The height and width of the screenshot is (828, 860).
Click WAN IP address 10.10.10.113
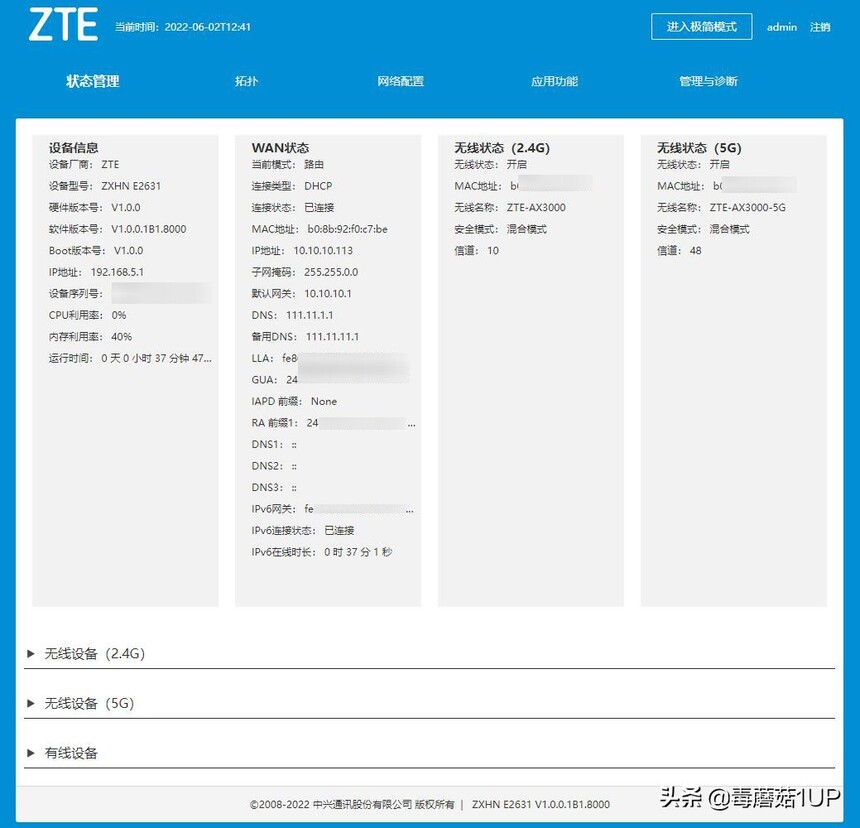coord(323,250)
